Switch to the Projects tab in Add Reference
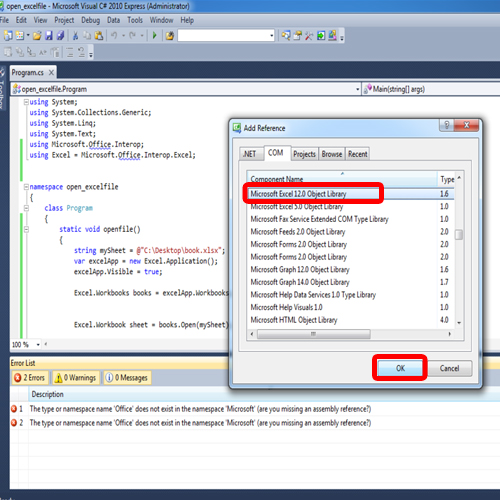The width and height of the screenshot is (500, 500). click(x=304, y=154)
